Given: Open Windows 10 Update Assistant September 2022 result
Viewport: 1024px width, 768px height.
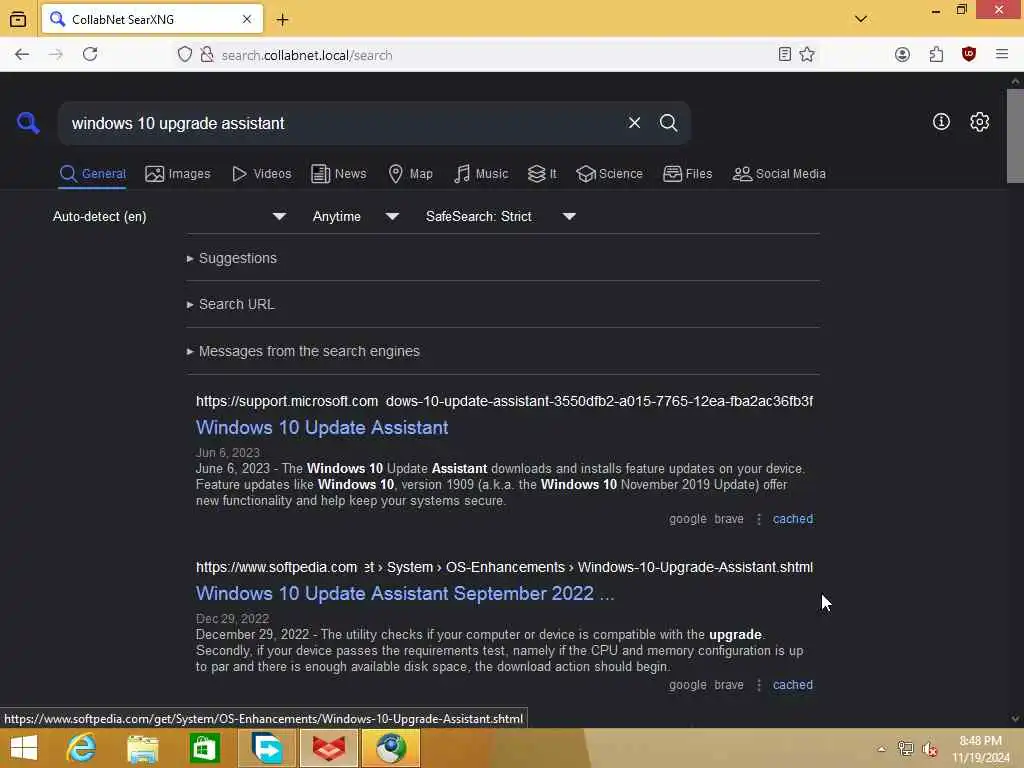Looking at the screenshot, I should click(x=405, y=594).
